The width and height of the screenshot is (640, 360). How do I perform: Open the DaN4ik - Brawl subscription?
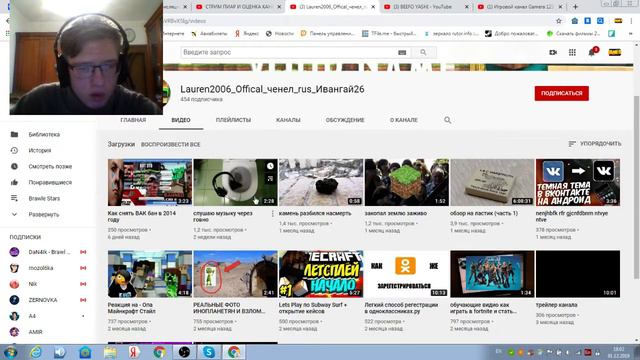click(x=48, y=252)
